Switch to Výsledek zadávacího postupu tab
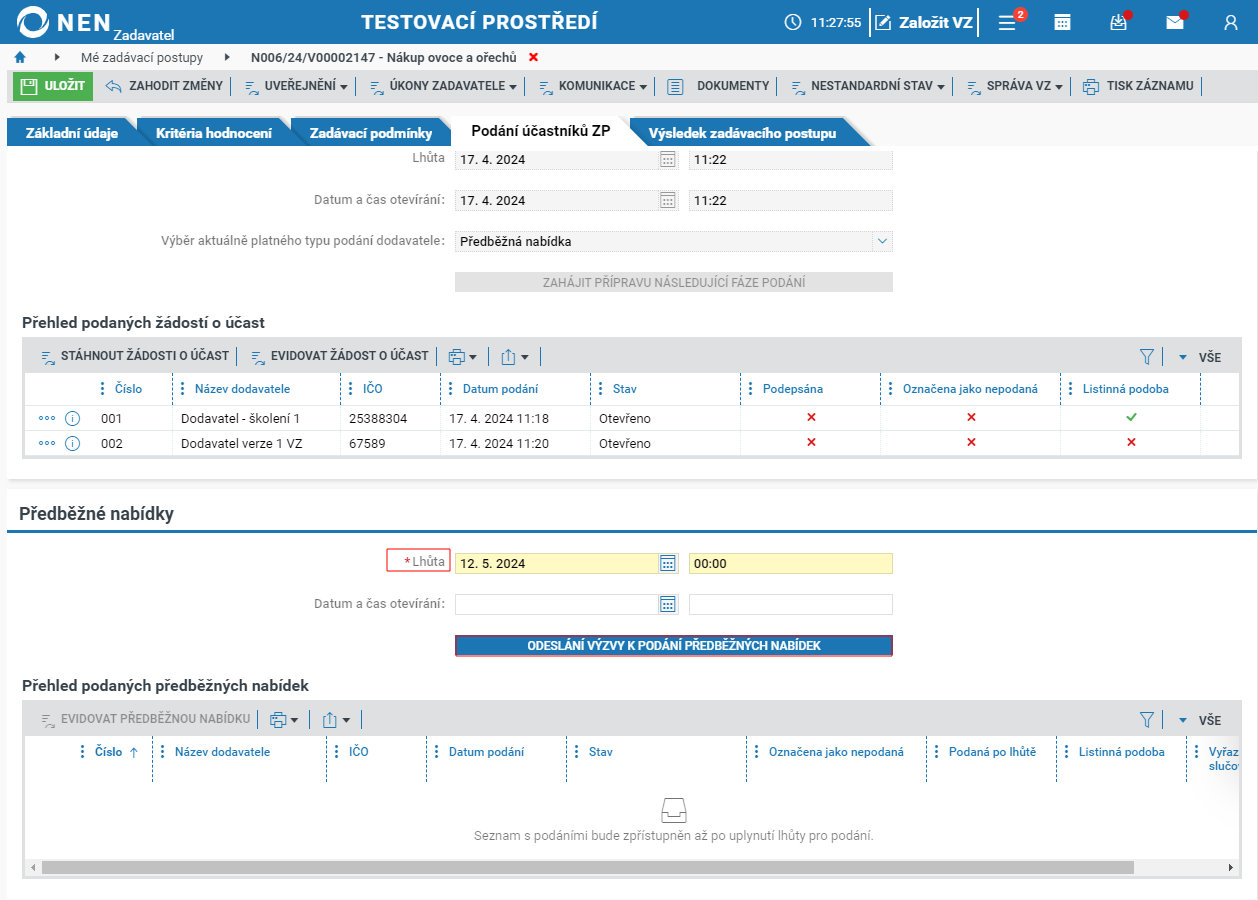Viewport: 1258px width, 900px height. point(742,132)
